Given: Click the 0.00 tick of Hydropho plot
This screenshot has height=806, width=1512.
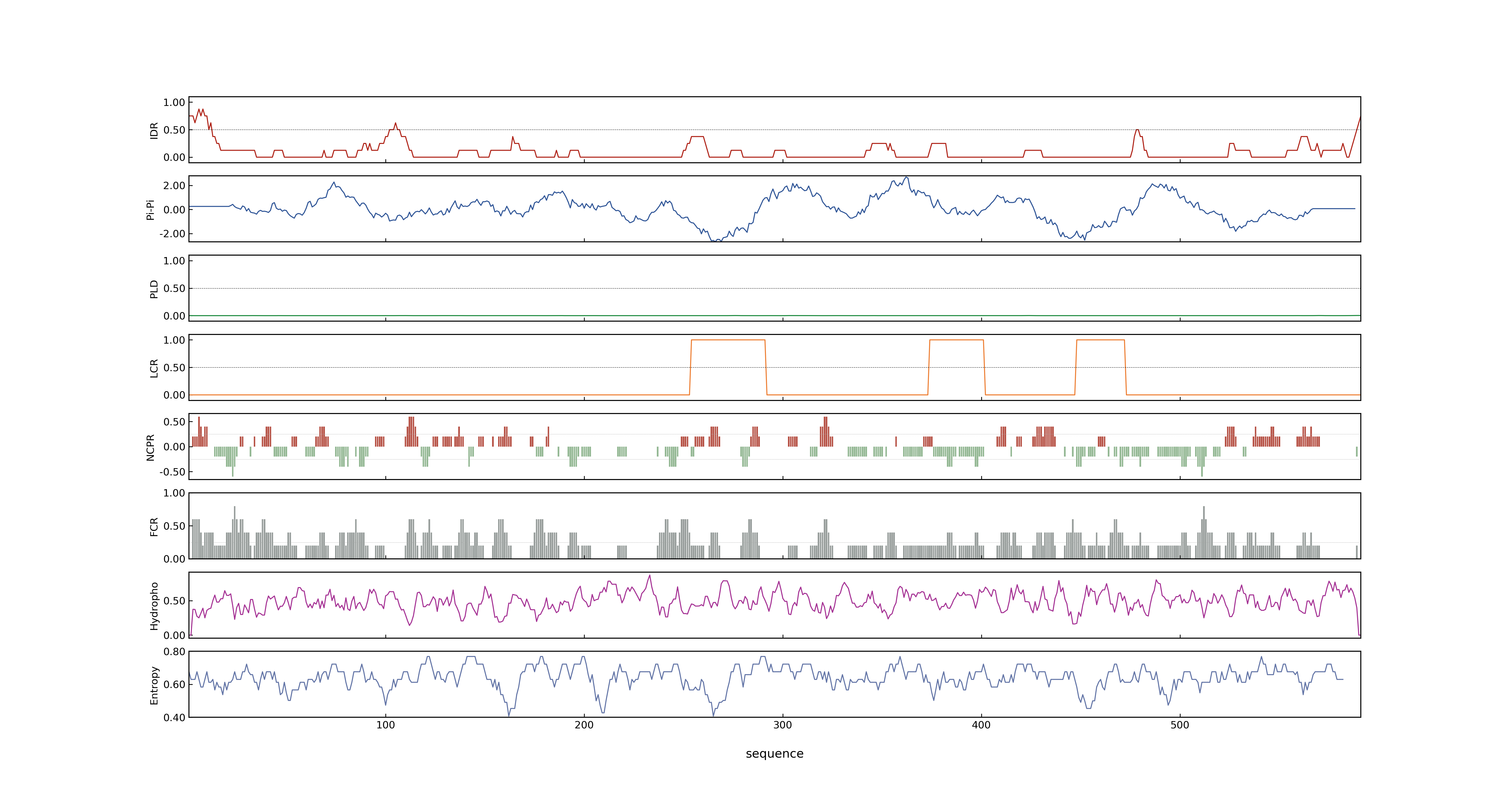Looking at the screenshot, I should 174,635.
